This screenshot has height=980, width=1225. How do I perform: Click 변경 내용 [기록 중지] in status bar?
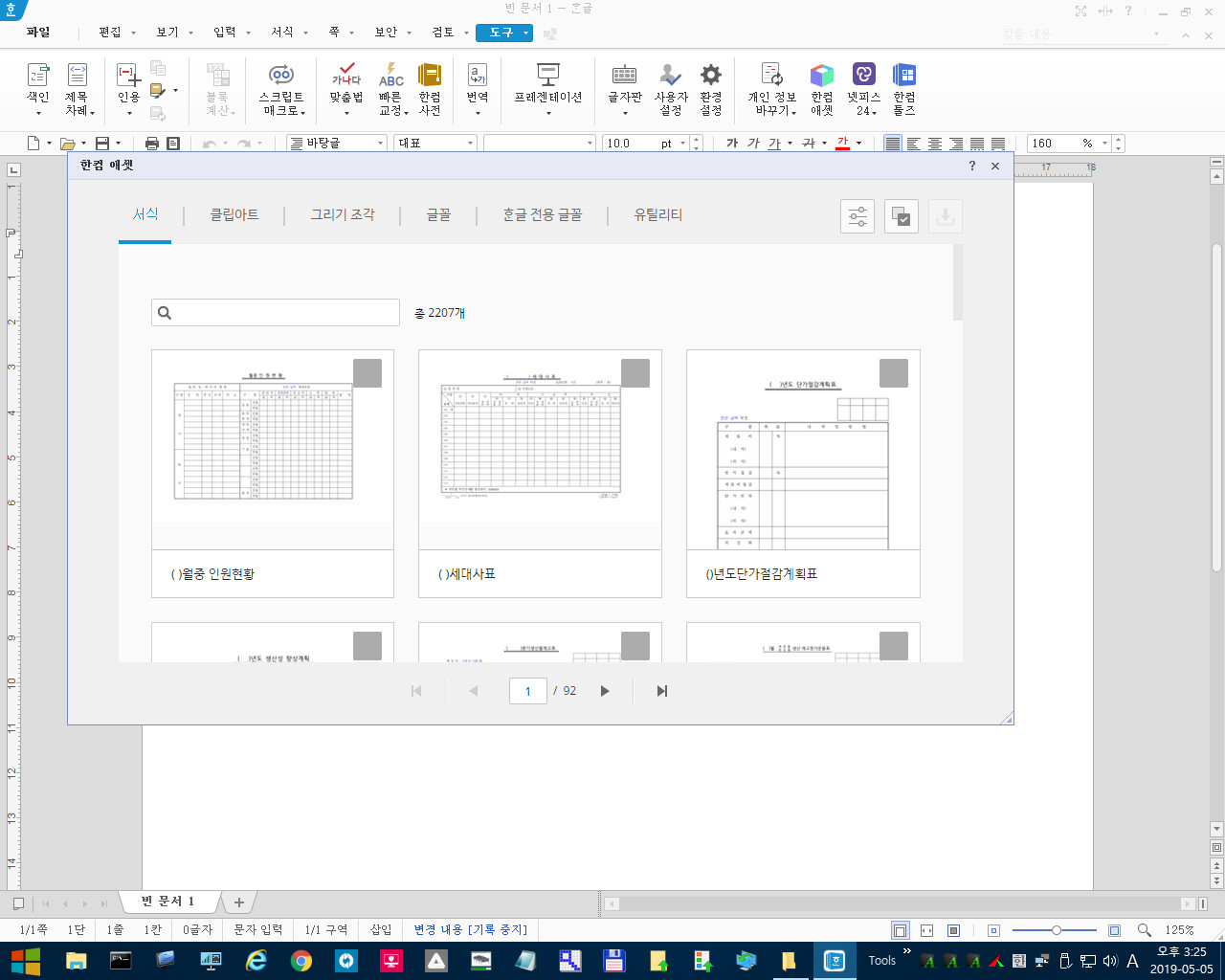tap(471, 930)
